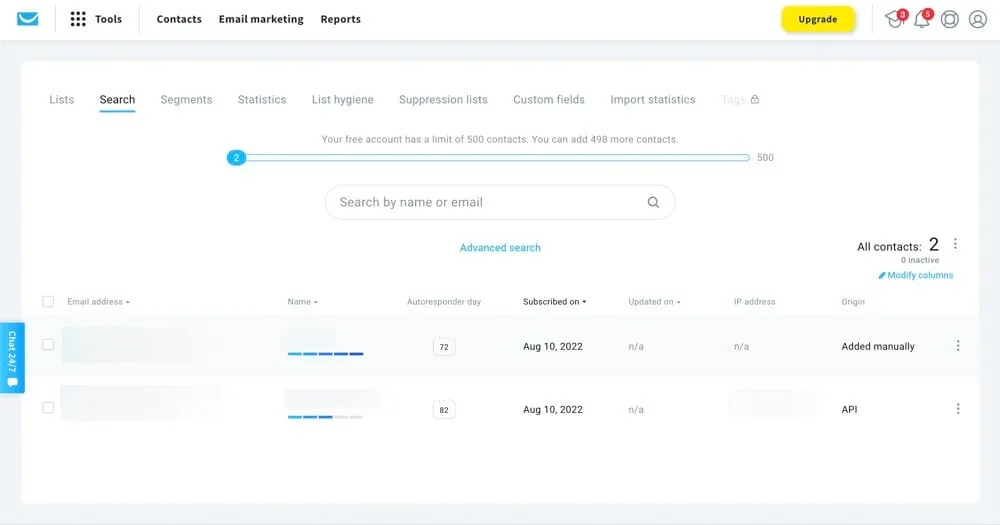
Task: Open the three-dot menu beside All contacts
Action: [x=955, y=244]
